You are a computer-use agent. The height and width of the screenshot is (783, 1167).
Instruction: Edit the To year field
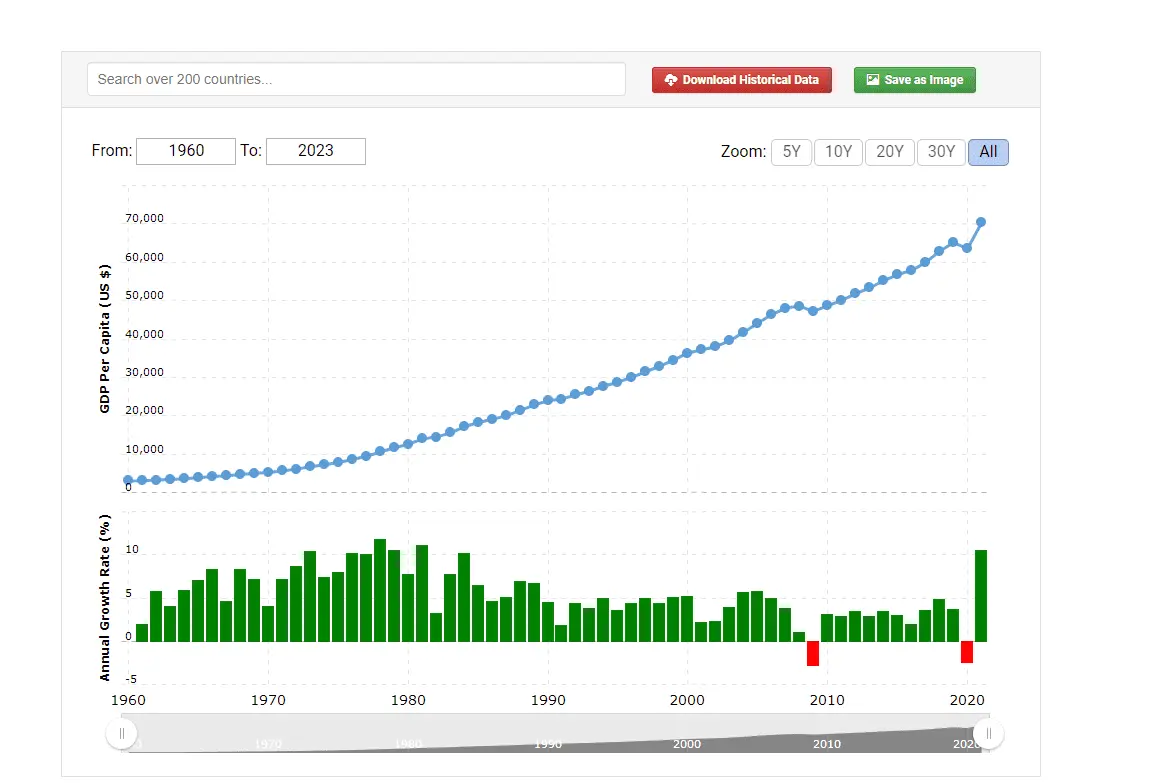tap(316, 151)
